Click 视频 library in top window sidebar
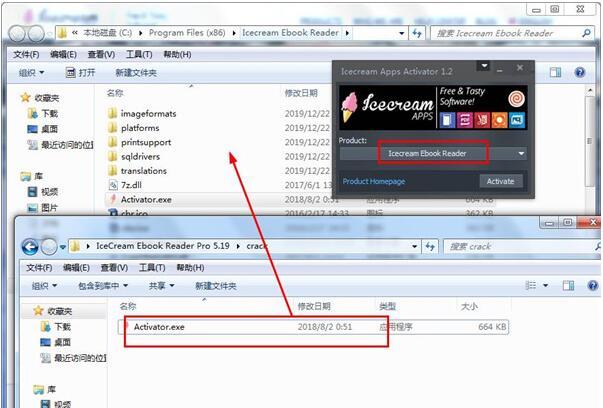Screen dimensions: 603x408 [x=49, y=192]
